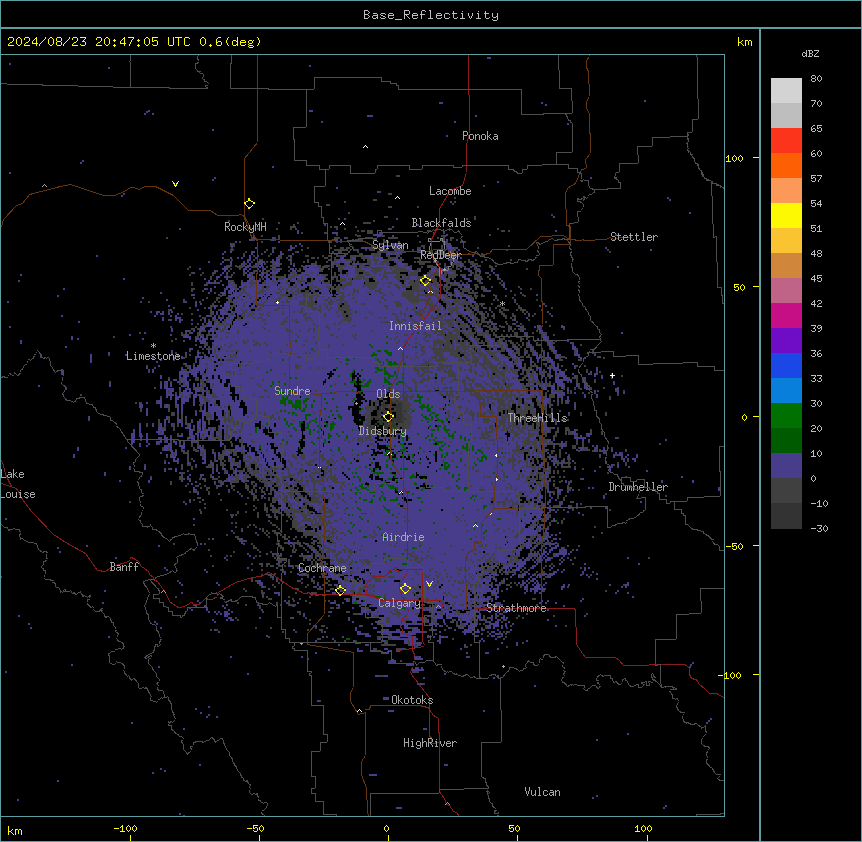Pick the bright yellow 51-54 dBZ swatch
Image resolution: width=862 pixels, height=842 pixels.
[x=786, y=215]
